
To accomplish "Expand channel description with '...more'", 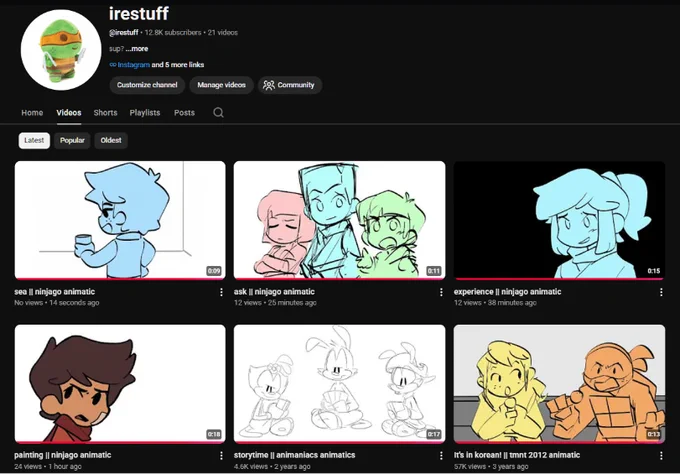I will (x=137, y=49).
